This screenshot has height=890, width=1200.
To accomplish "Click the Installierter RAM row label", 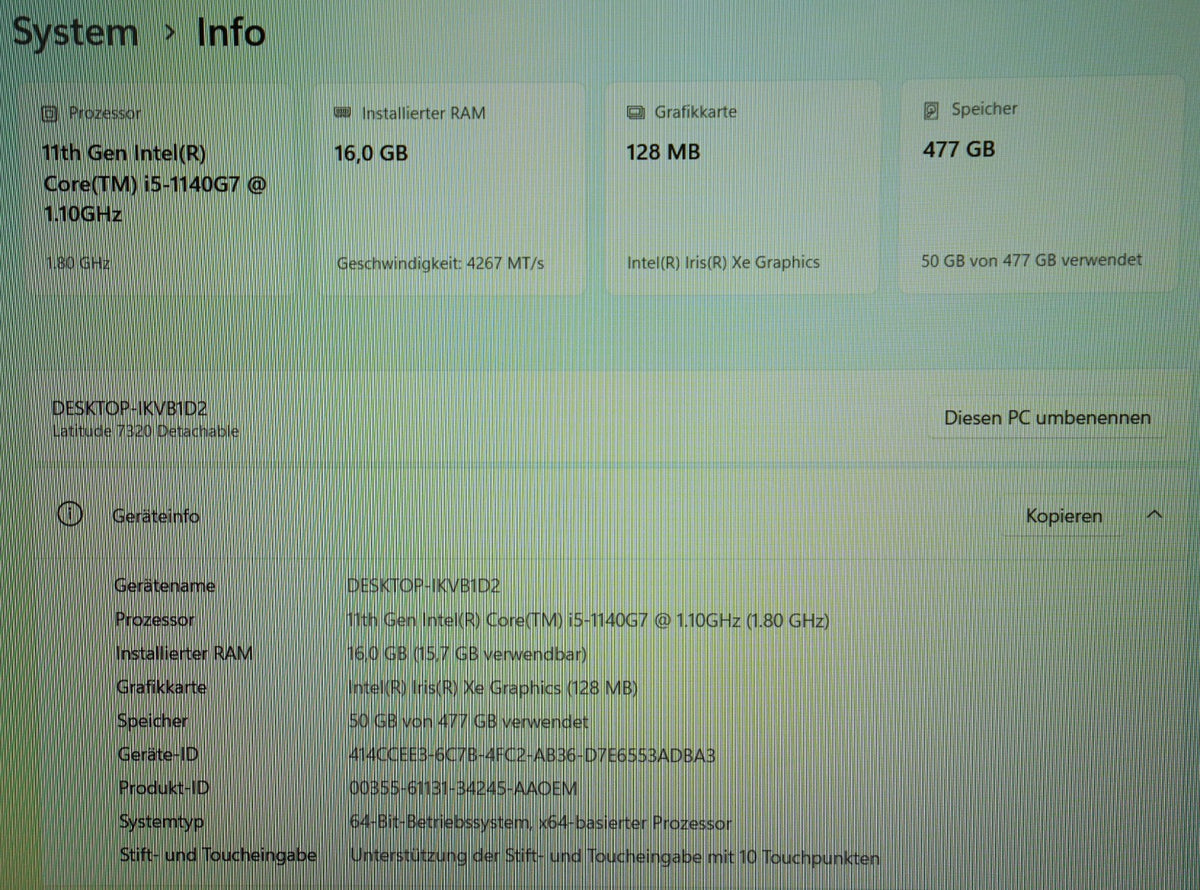I will [184, 653].
